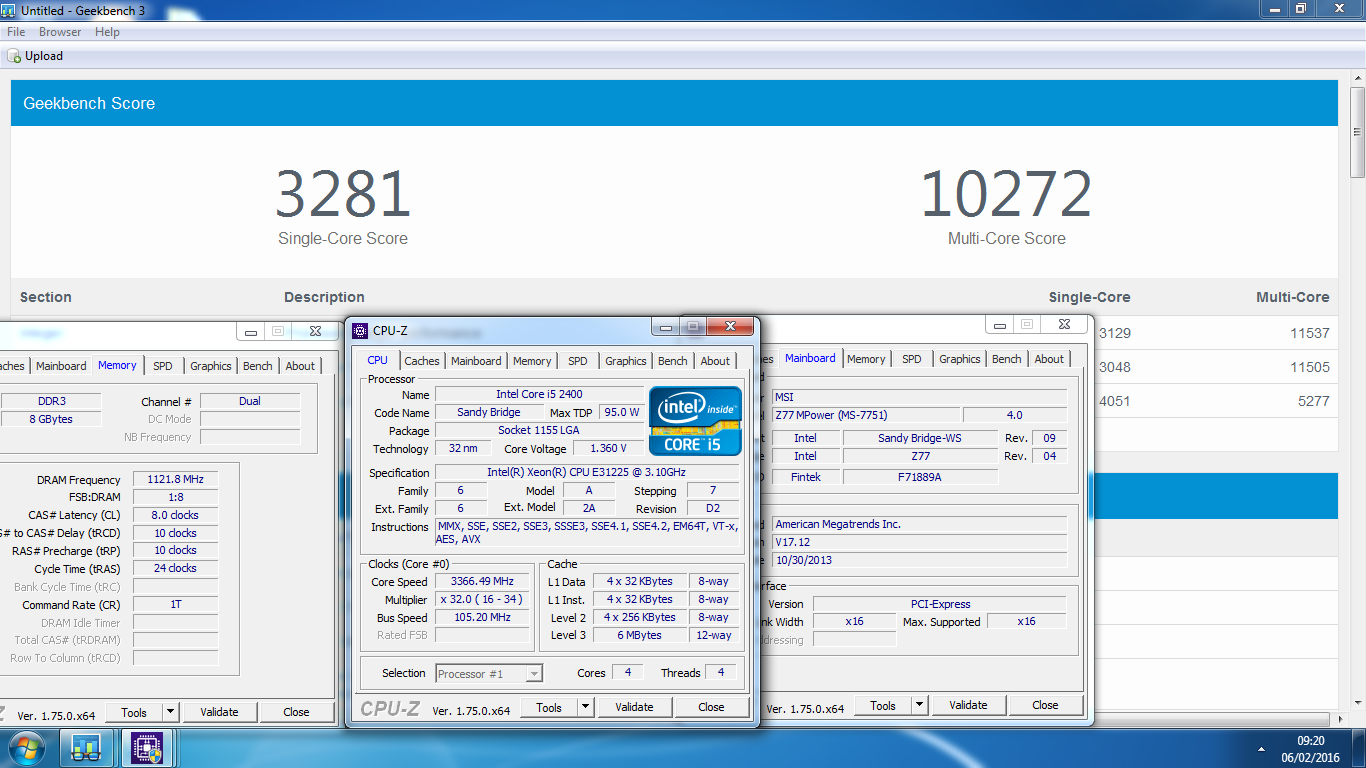Show hidden system tray icons arrow

(1262, 748)
